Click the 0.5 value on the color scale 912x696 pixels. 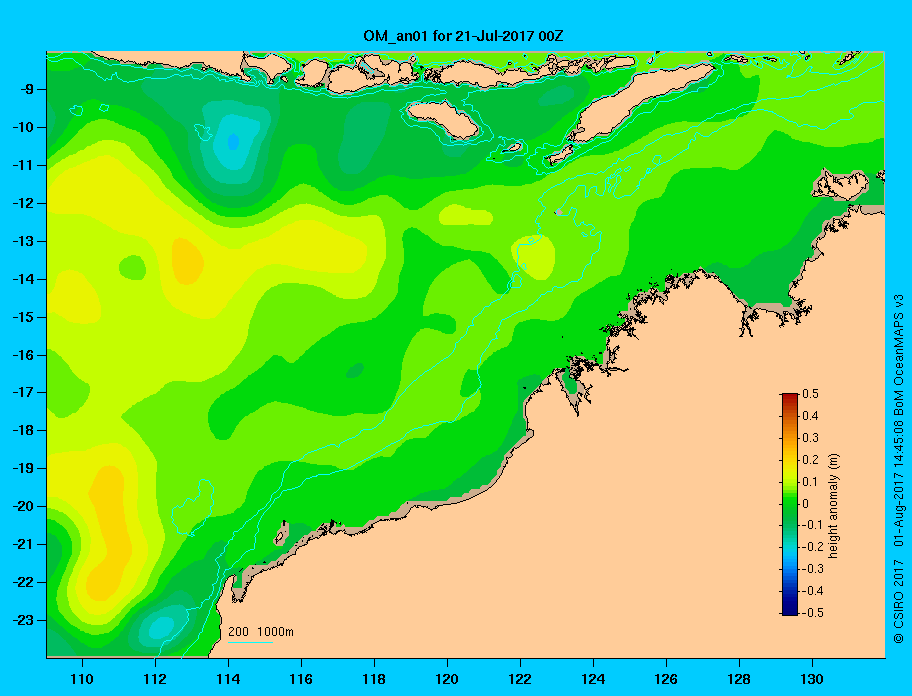[810, 394]
